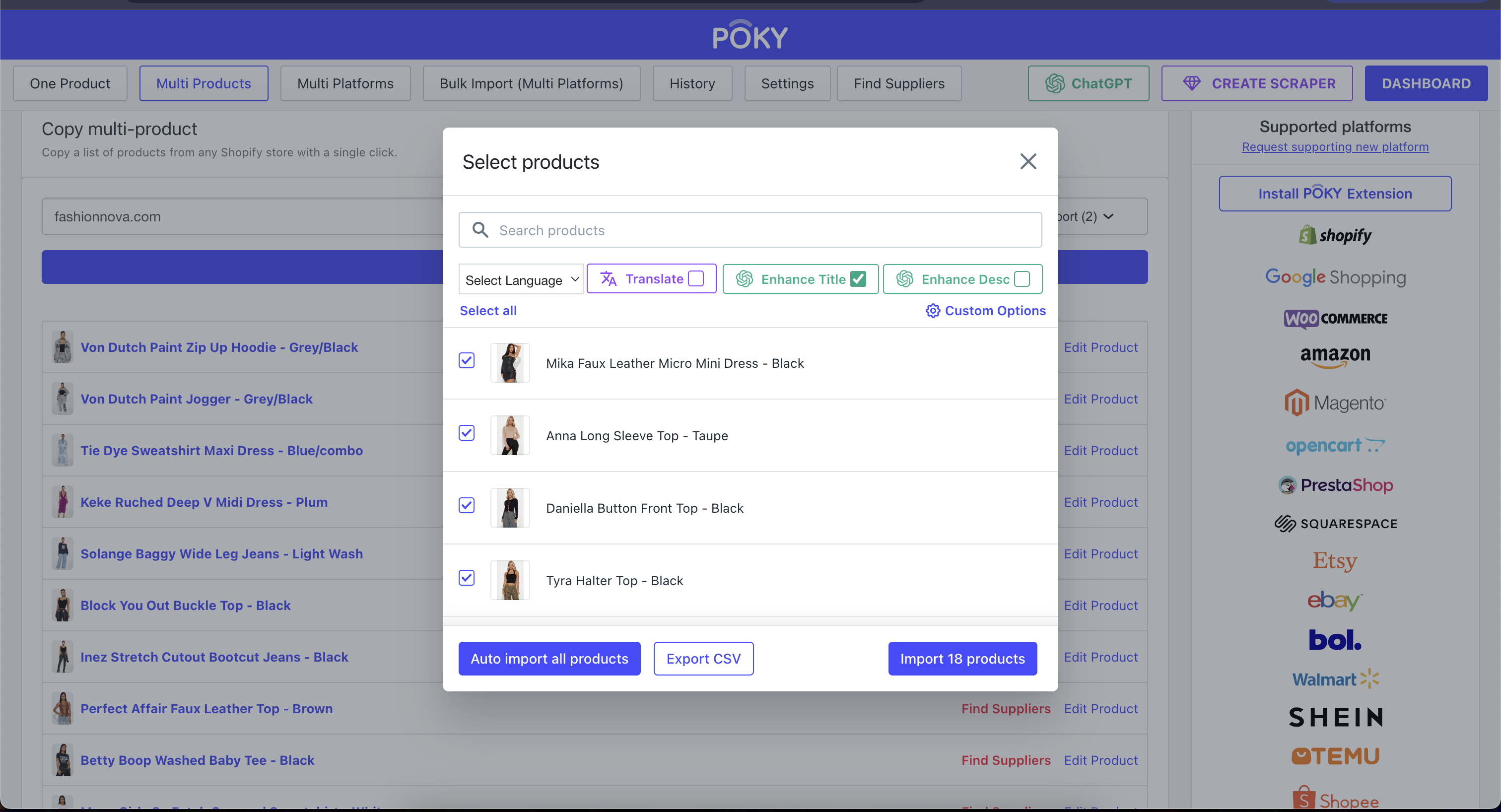Enable the Enhance Desc checkbox
Screen dimensions: 1501x812
coord(1022,279)
